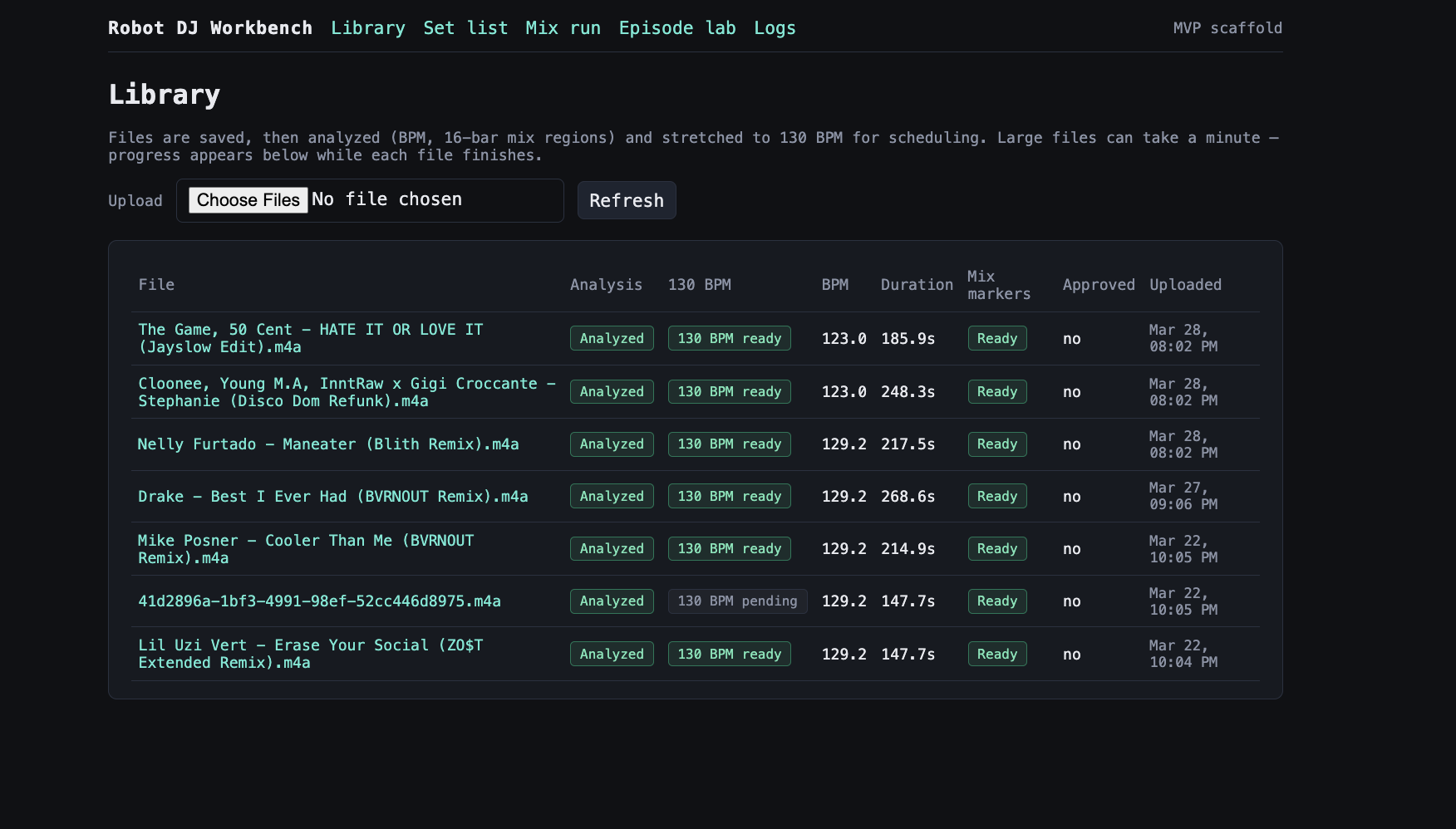Toggle Approved for the Nelly Furtado remix
1456x829 pixels.
click(x=1071, y=444)
